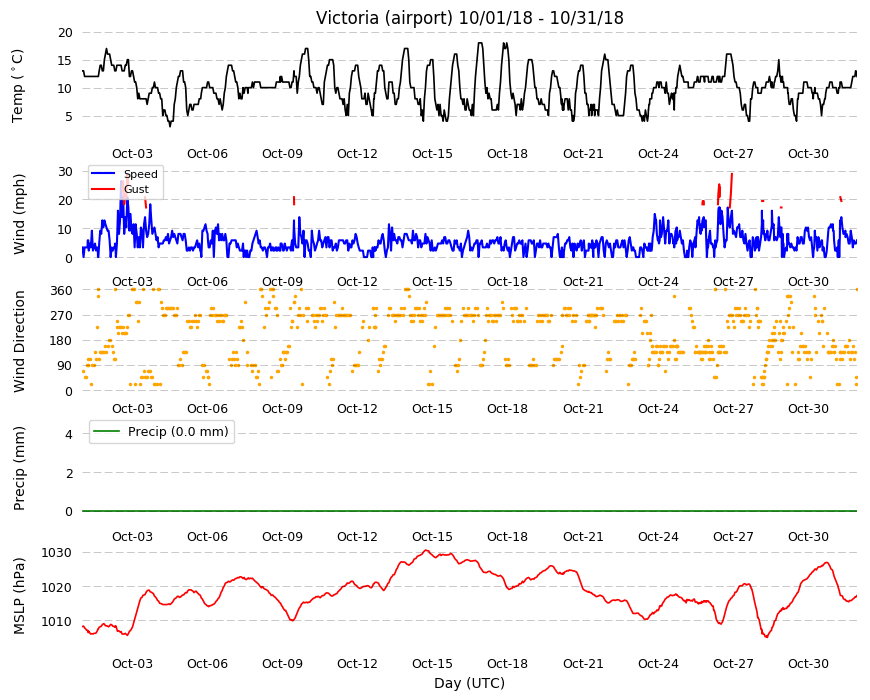Click the blue Speed legend line
The width and height of the screenshot is (870, 700).
(x=103, y=174)
